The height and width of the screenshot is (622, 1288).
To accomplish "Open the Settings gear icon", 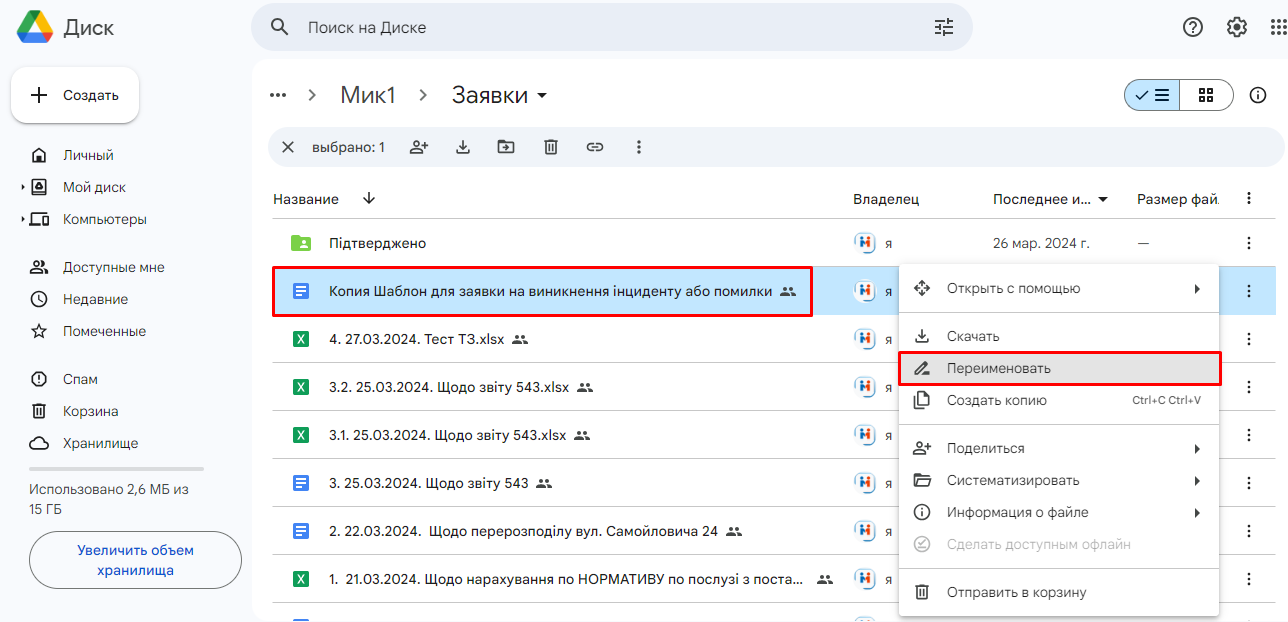I will click(1237, 27).
